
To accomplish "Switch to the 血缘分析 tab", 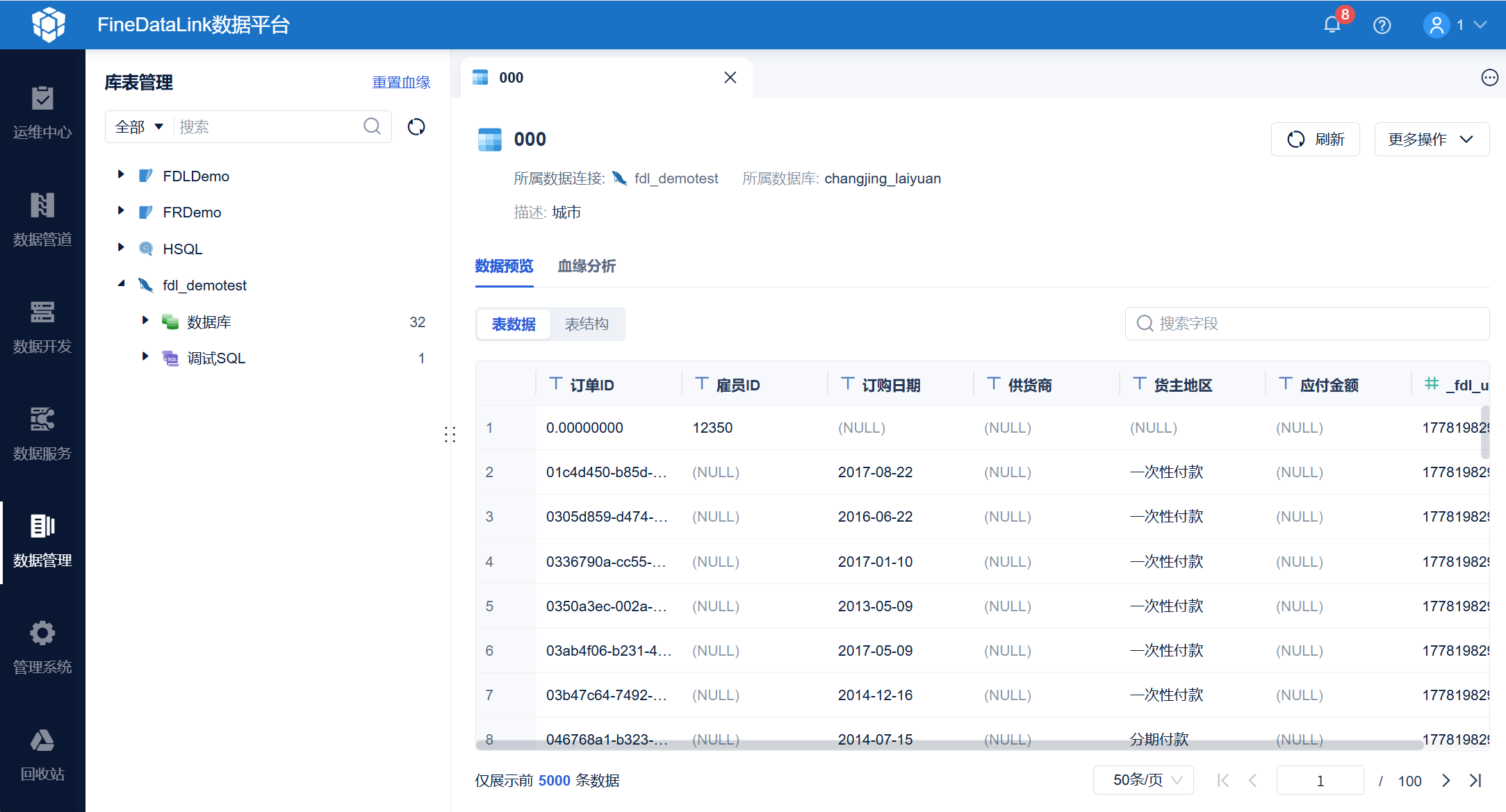I will [587, 266].
